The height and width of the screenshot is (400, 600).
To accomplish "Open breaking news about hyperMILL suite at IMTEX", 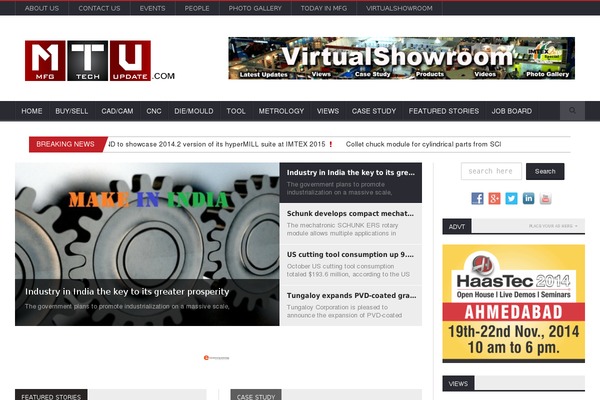I will pos(217,144).
